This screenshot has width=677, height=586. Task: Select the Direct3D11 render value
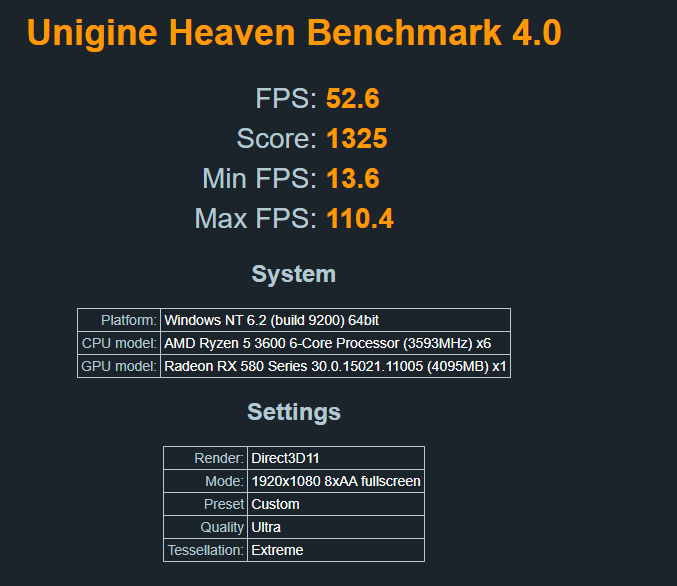[336, 458]
